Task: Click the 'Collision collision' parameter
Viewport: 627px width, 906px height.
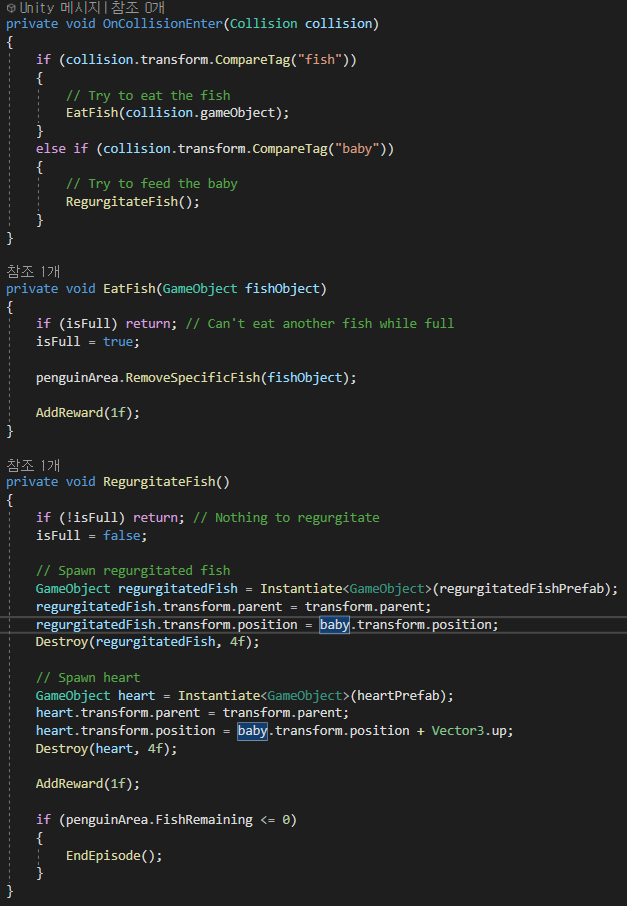Action: coord(301,24)
